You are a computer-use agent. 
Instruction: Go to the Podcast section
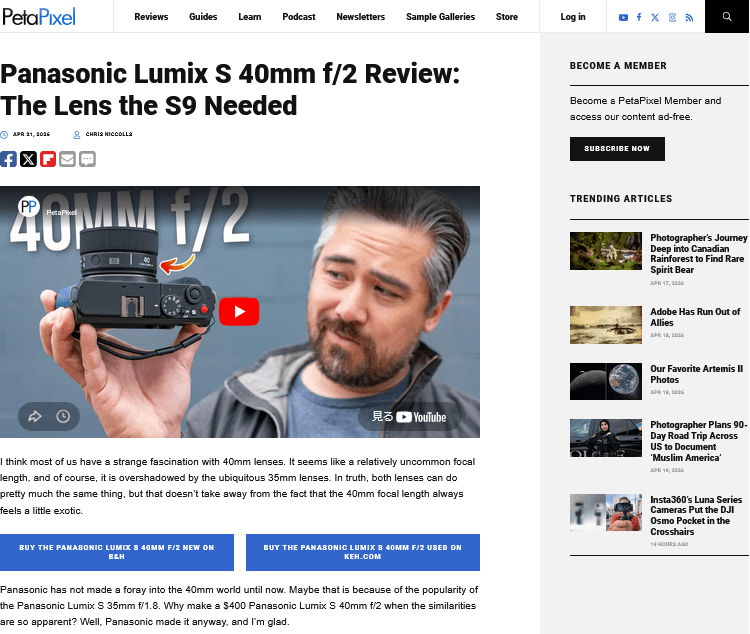tap(299, 17)
